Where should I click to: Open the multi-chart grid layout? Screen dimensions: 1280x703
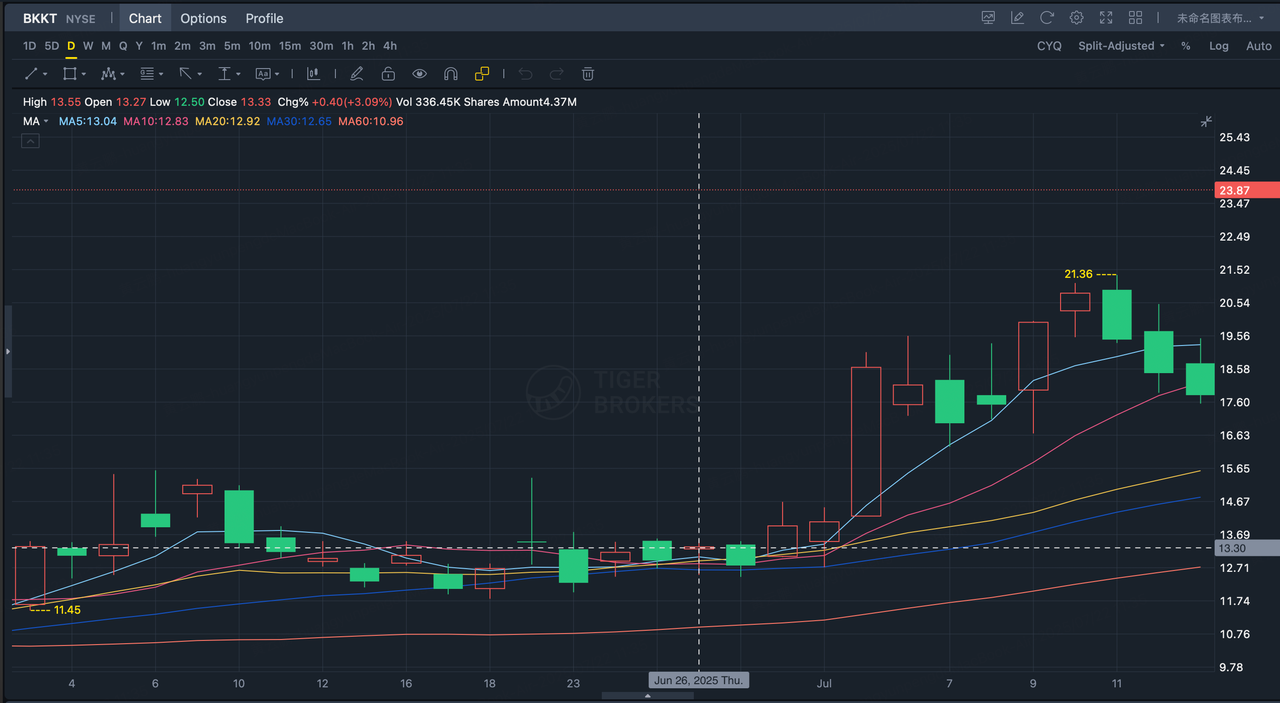click(1135, 17)
